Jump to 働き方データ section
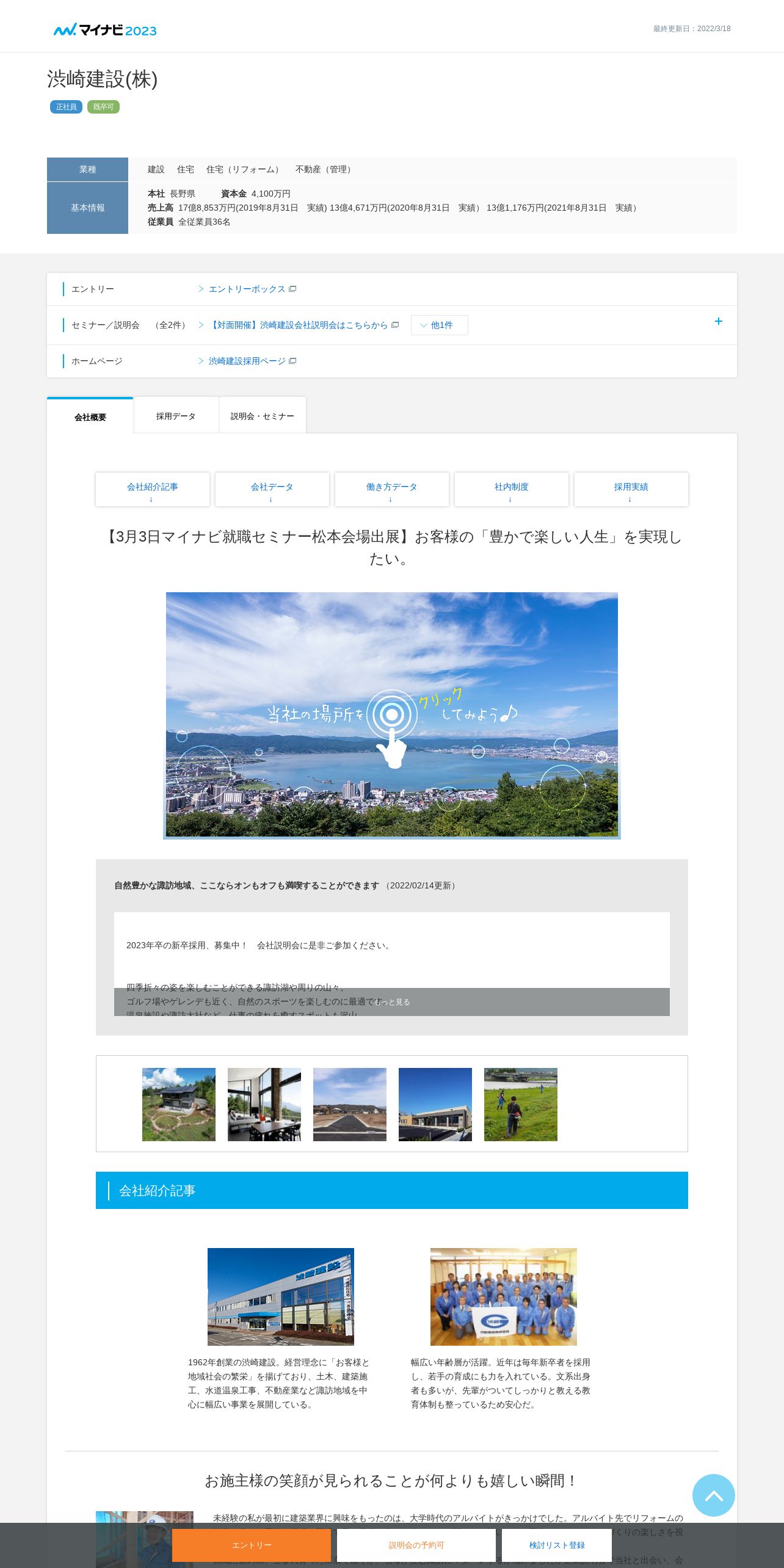This screenshot has height=1568, width=784. pos(392,490)
